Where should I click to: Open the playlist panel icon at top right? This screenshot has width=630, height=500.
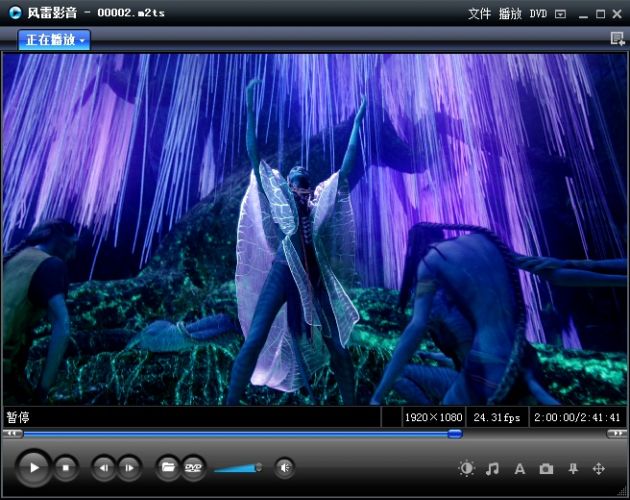pyautogui.click(x=617, y=39)
